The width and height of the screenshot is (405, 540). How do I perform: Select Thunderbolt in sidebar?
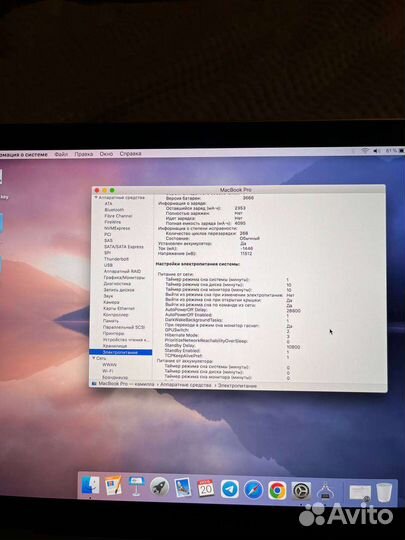pos(116,259)
